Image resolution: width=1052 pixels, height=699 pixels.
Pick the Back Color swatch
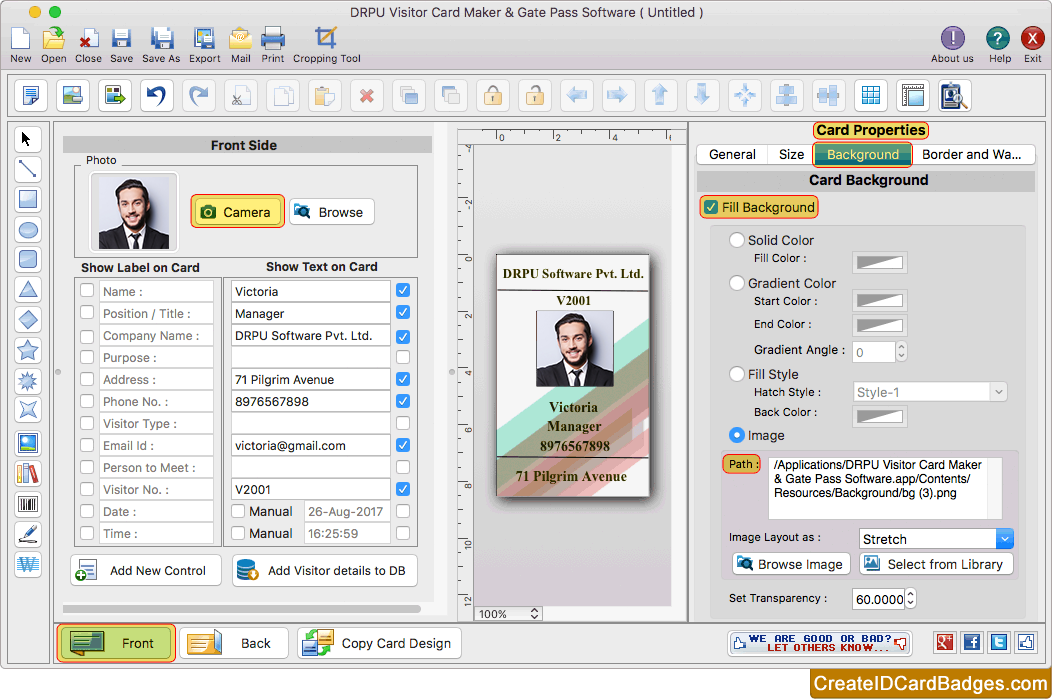(x=880, y=416)
